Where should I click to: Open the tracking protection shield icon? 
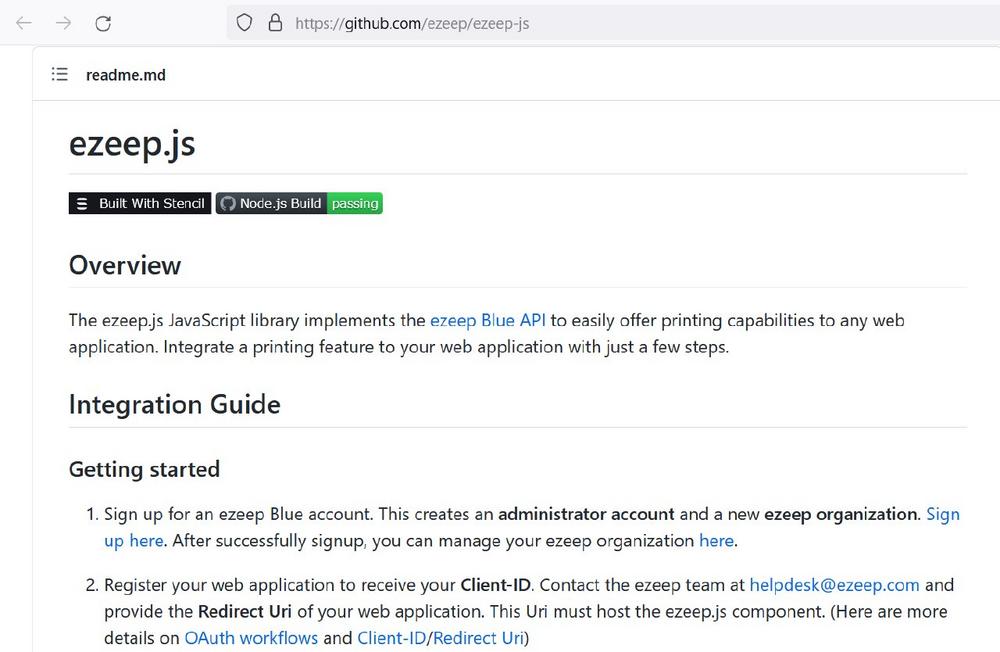tap(244, 23)
